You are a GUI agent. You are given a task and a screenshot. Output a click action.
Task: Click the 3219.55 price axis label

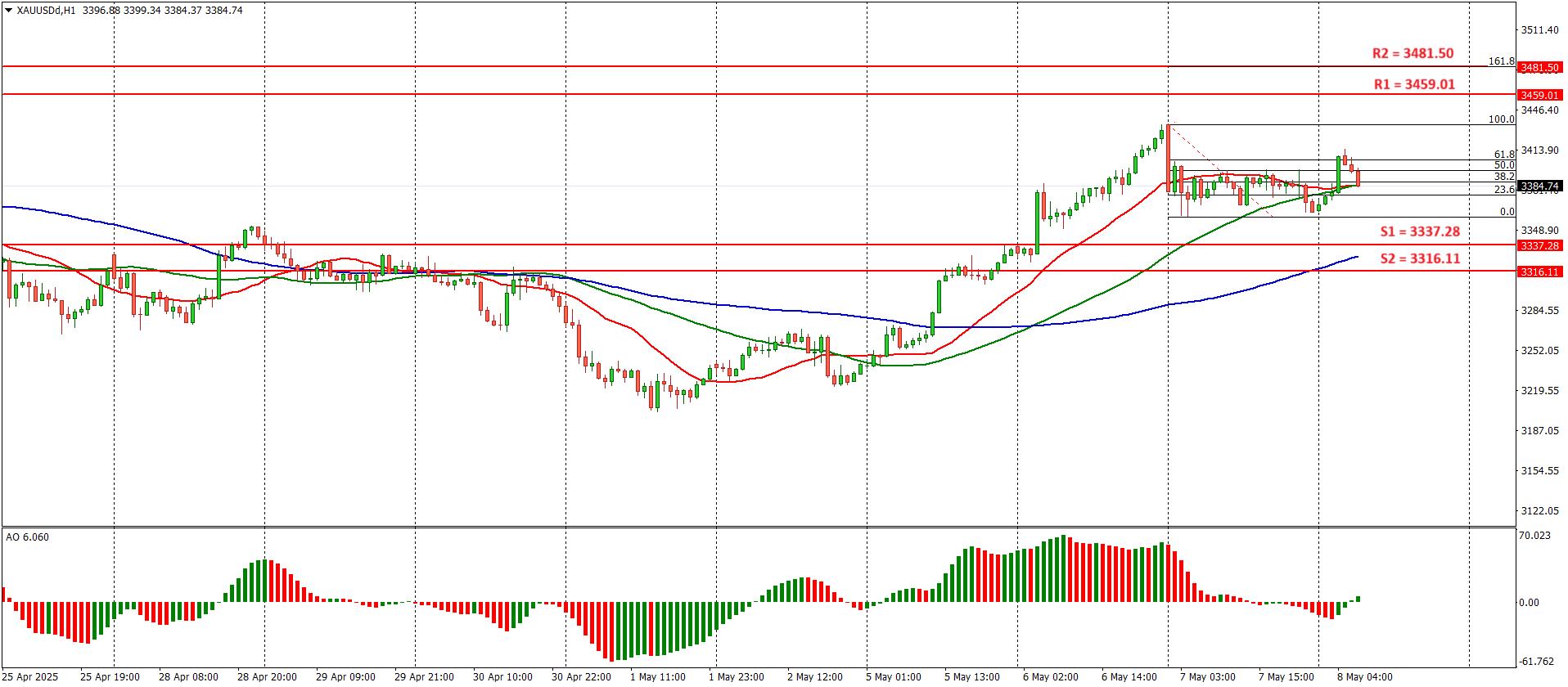[x=1539, y=391]
